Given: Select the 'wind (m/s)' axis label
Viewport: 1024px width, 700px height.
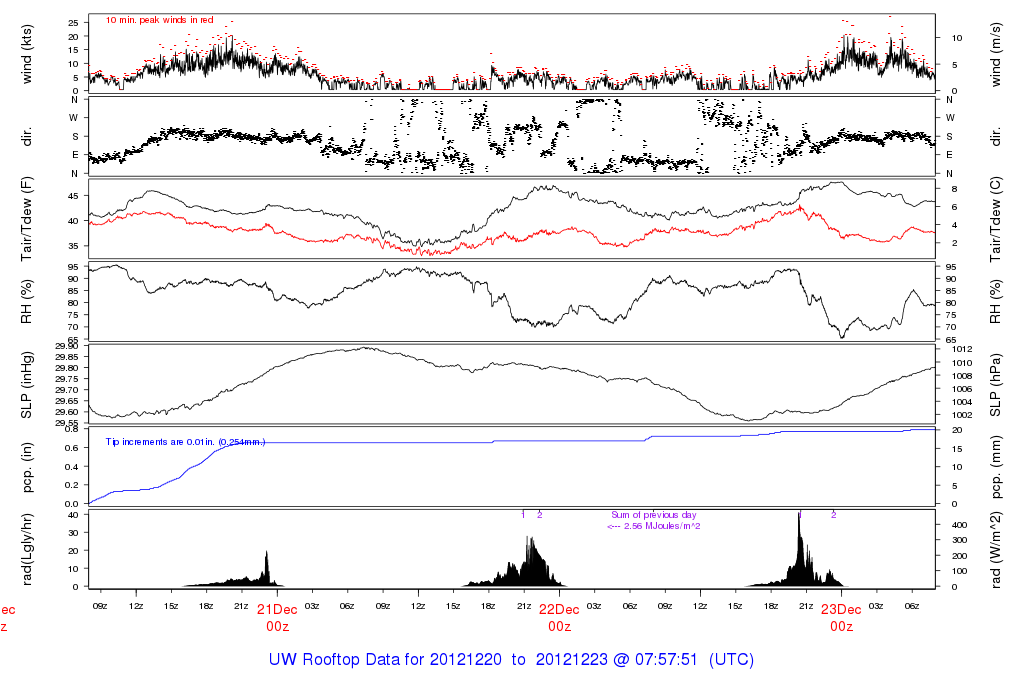Looking at the screenshot, I should (x=995, y=55).
